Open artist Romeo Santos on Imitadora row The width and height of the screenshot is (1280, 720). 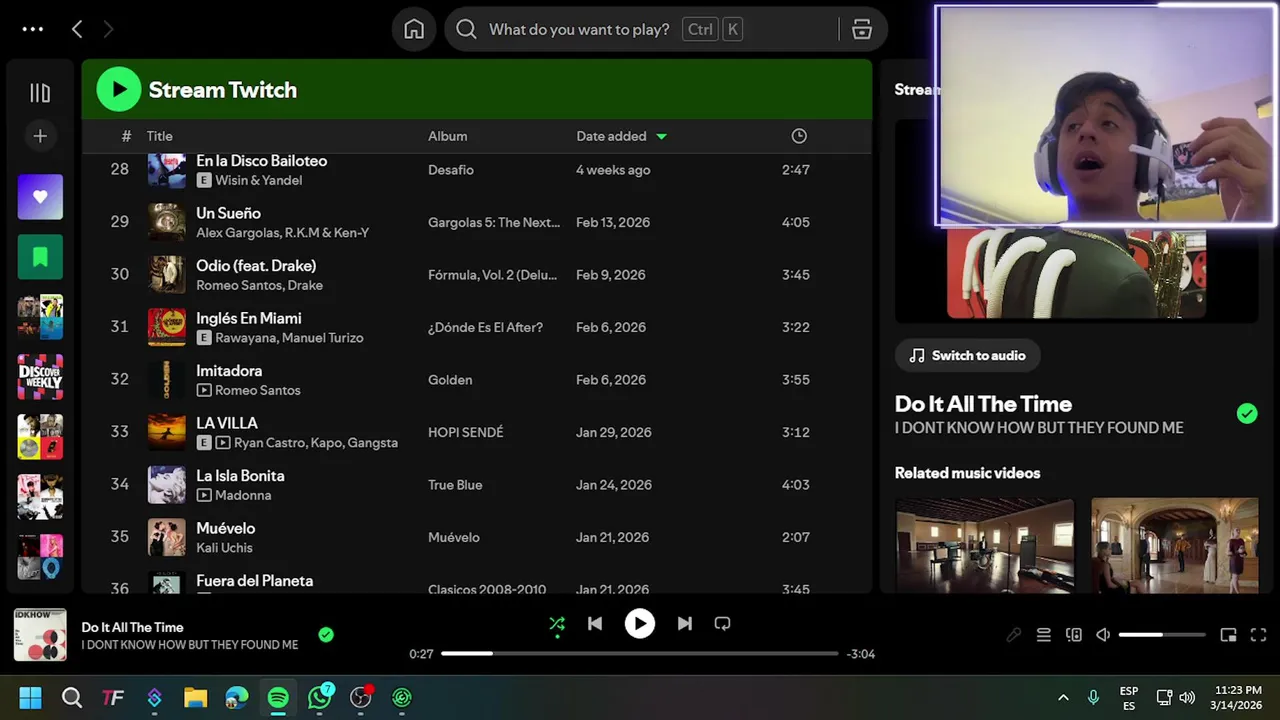[257, 390]
